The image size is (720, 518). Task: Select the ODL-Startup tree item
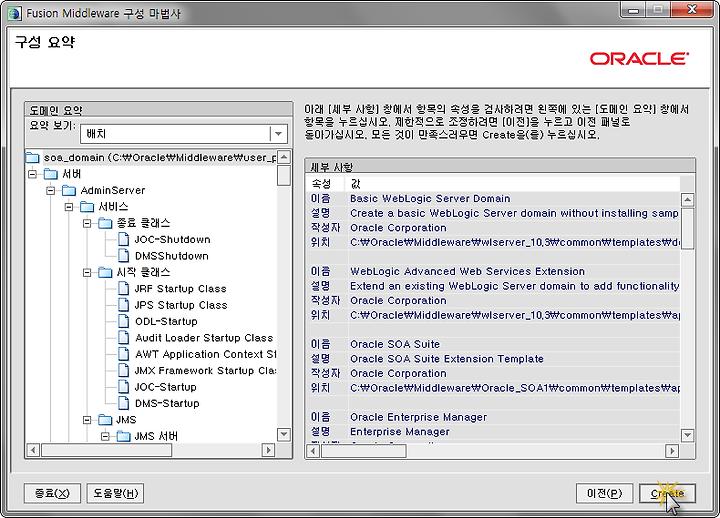click(166, 321)
